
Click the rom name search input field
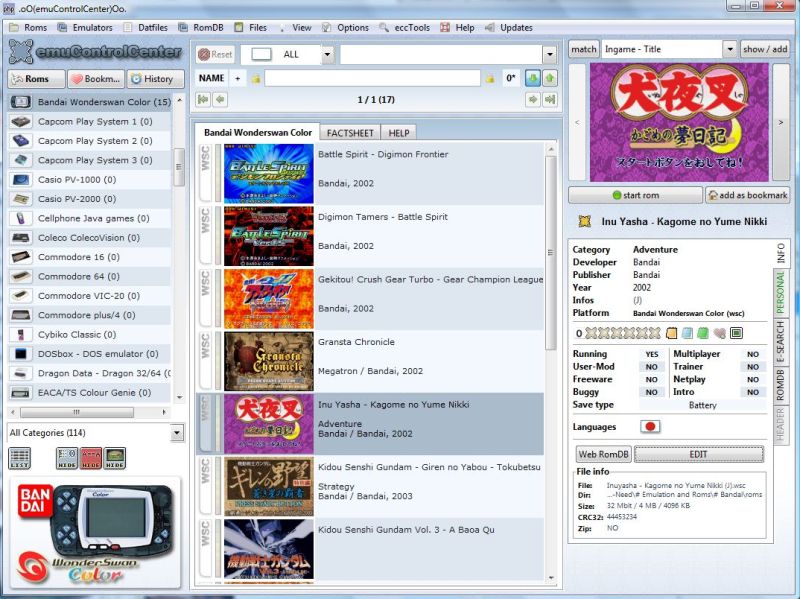(372, 78)
